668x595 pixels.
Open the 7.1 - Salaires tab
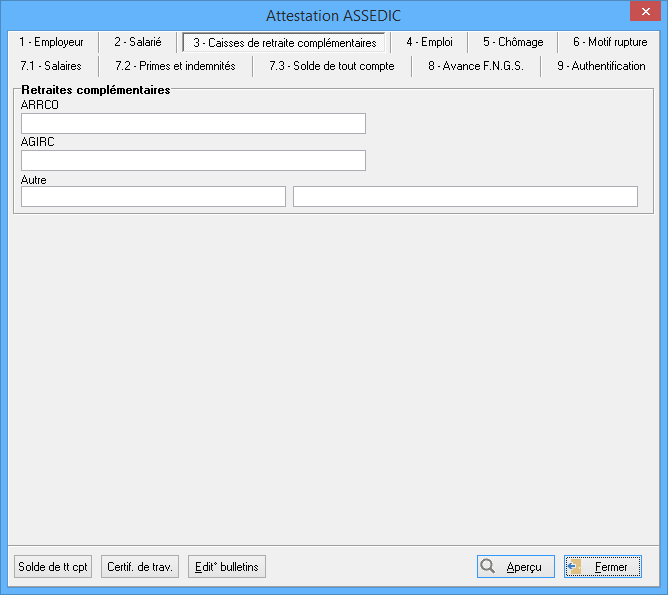[51, 66]
